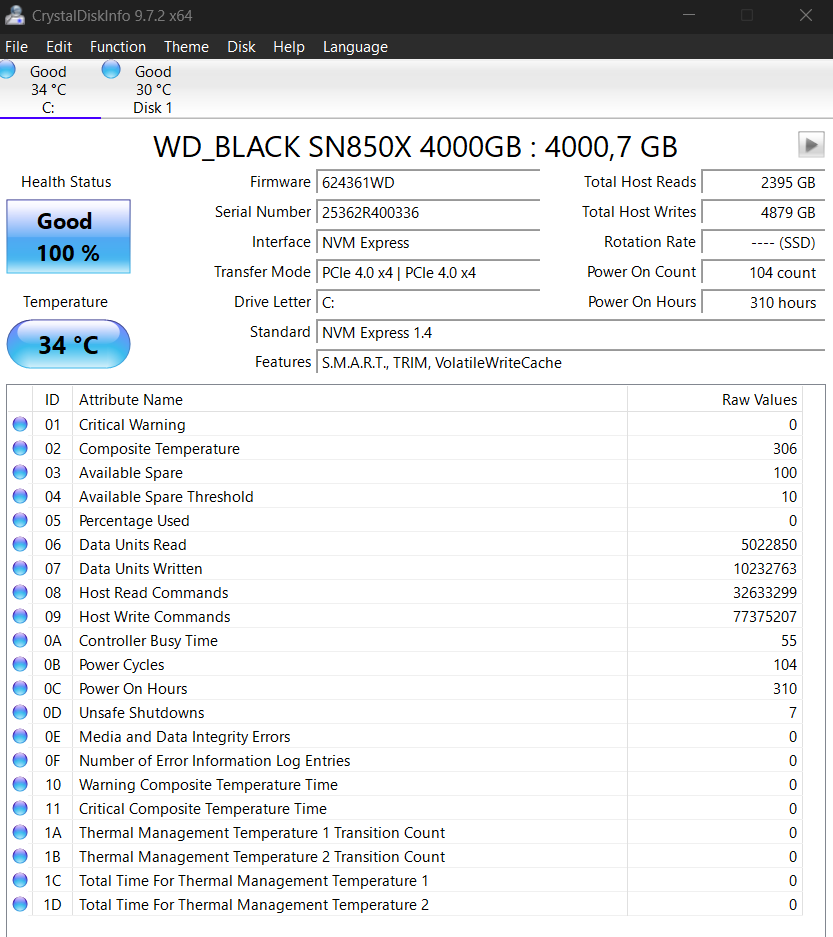Click status orb for Host Write Commands
The height and width of the screenshot is (937, 833).
[x=20, y=616]
